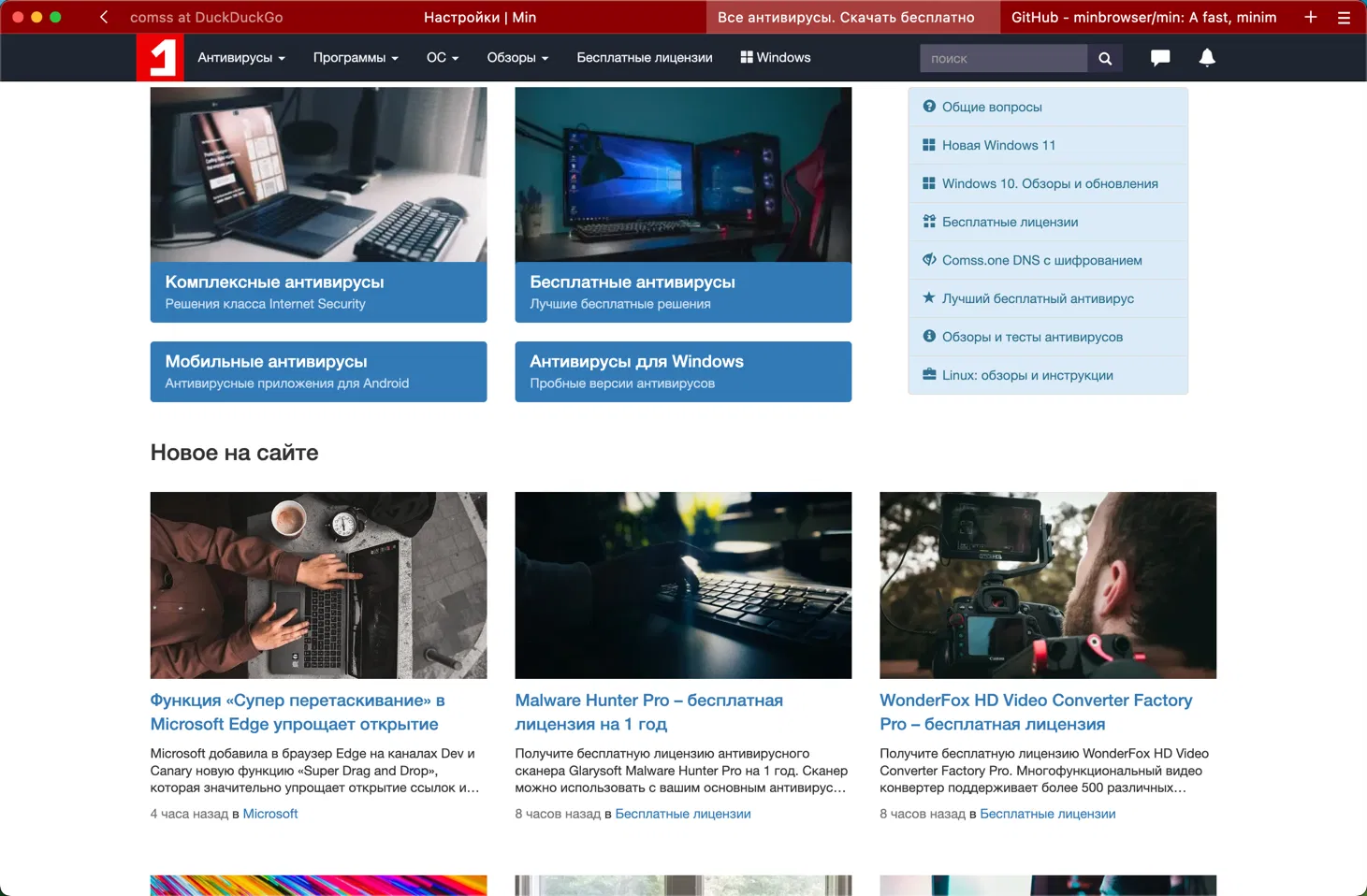Click the search magnifier button
Viewport: 1367px width, 896px height.
coord(1105,58)
